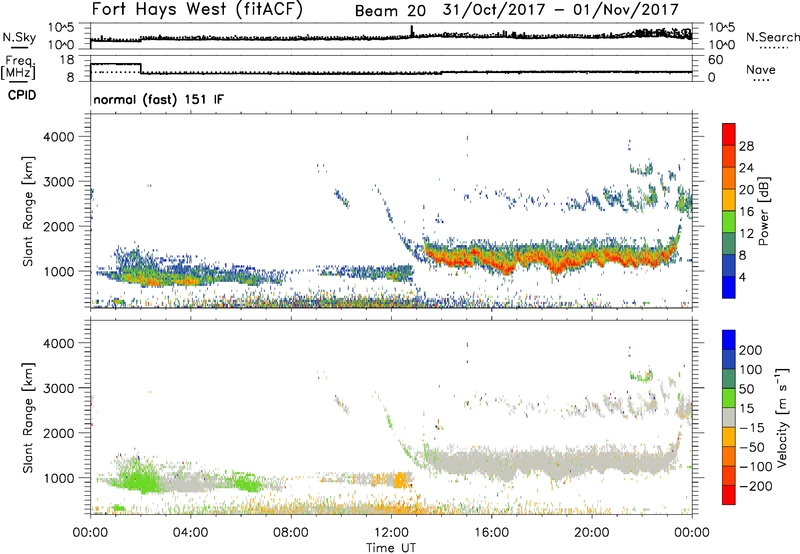Click the 04:00 tick label on the time axis
The height and width of the screenshot is (554, 800).
point(190,533)
